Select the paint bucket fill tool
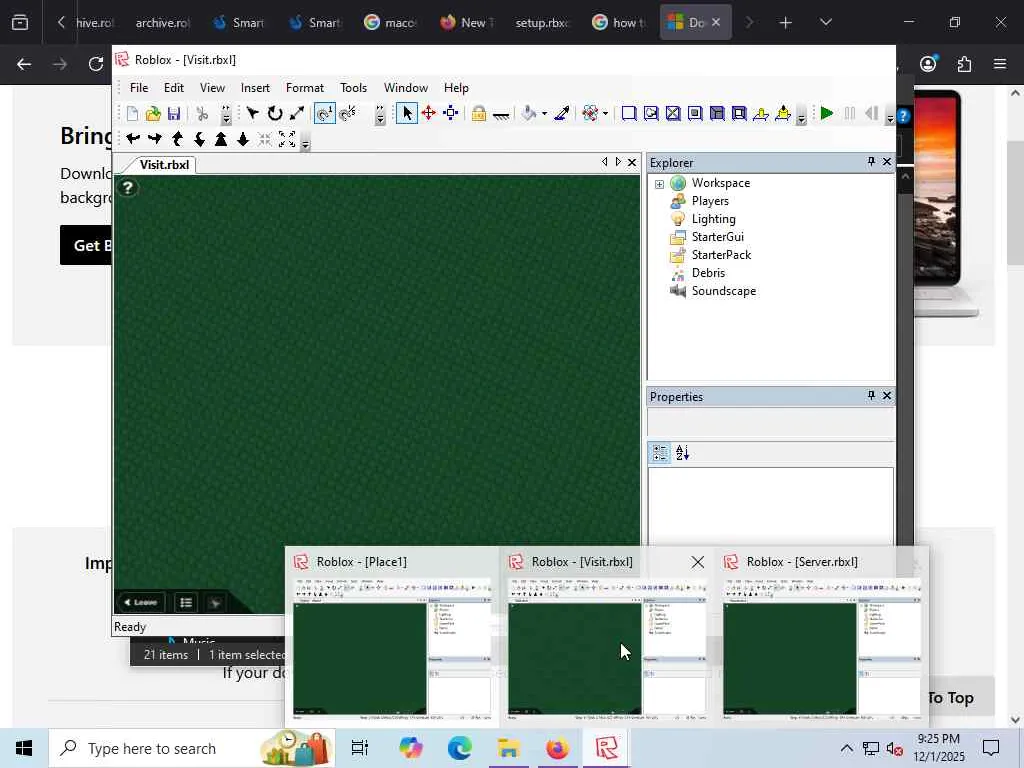 [x=529, y=114]
